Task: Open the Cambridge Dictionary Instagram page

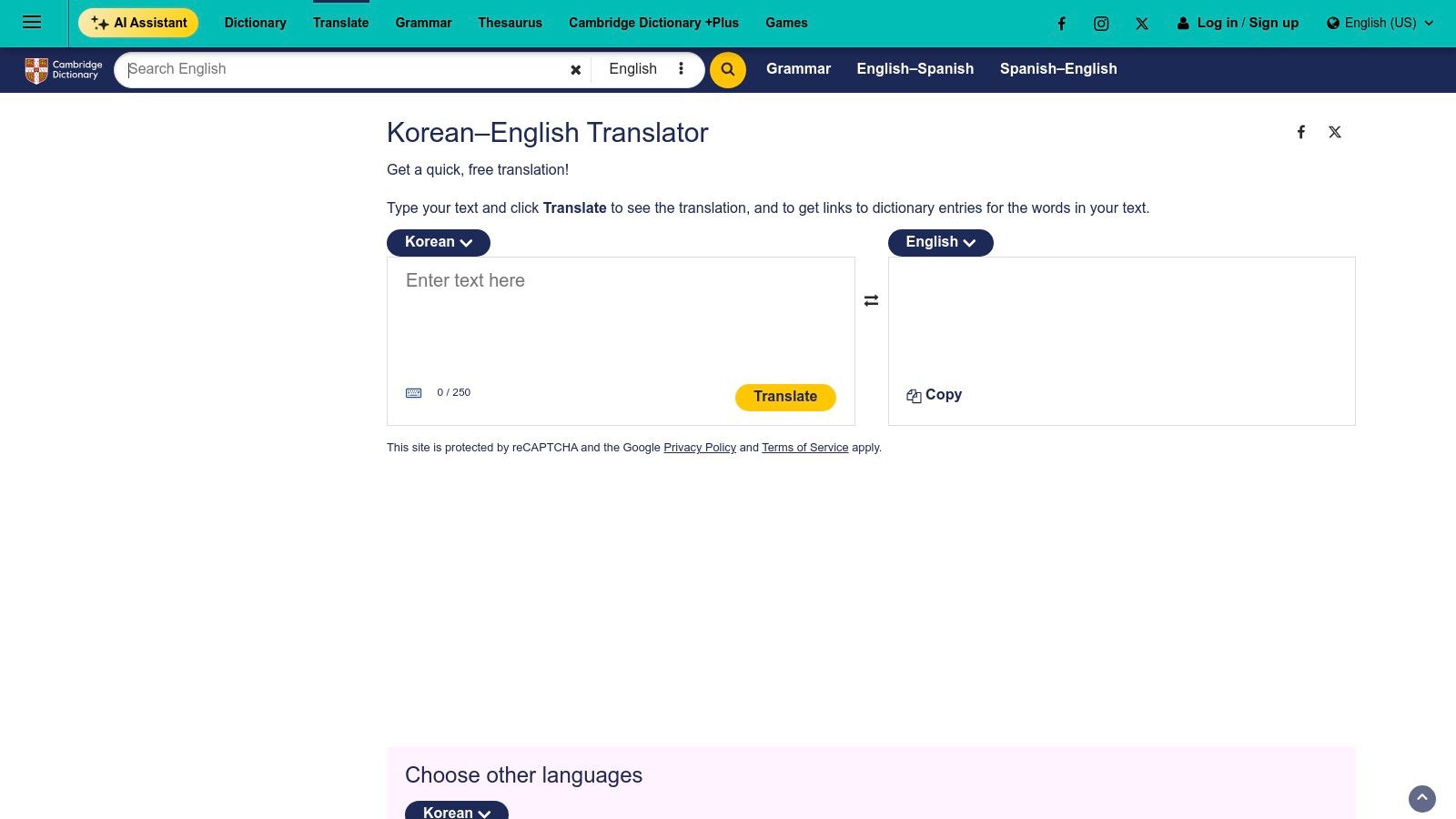Action: tap(1101, 23)
